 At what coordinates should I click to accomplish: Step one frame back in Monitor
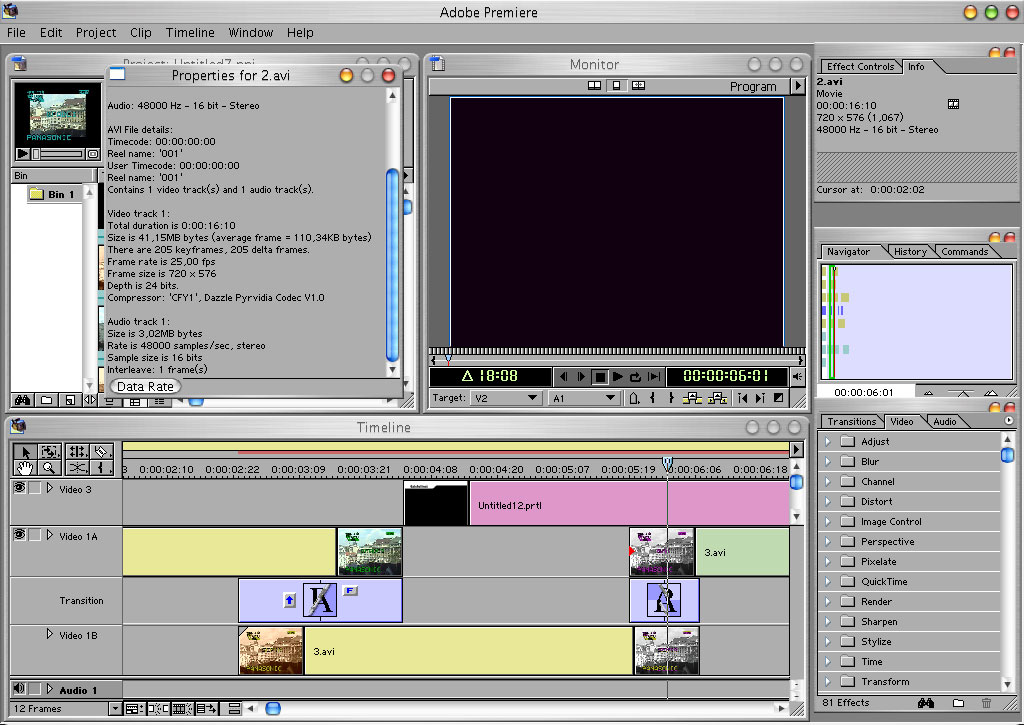(563, 377)
